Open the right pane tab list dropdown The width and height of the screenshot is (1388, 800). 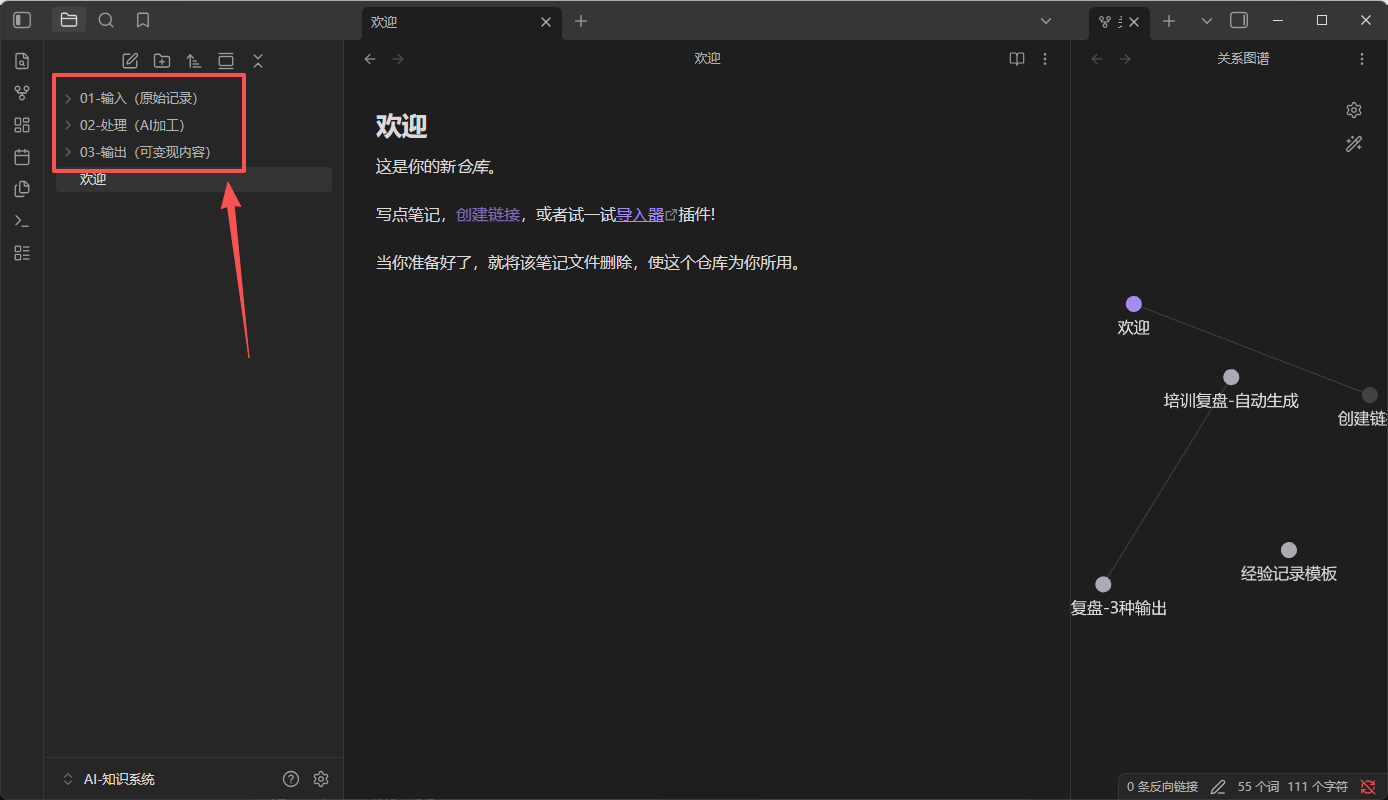[1206, 20]
